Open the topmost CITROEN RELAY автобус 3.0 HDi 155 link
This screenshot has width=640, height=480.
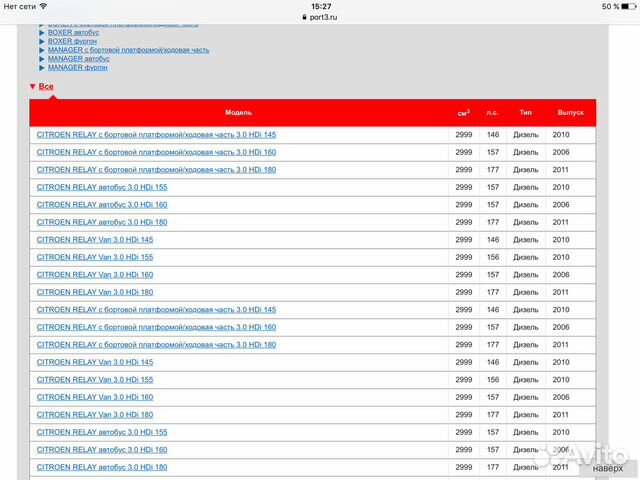[x=102, y=187]
